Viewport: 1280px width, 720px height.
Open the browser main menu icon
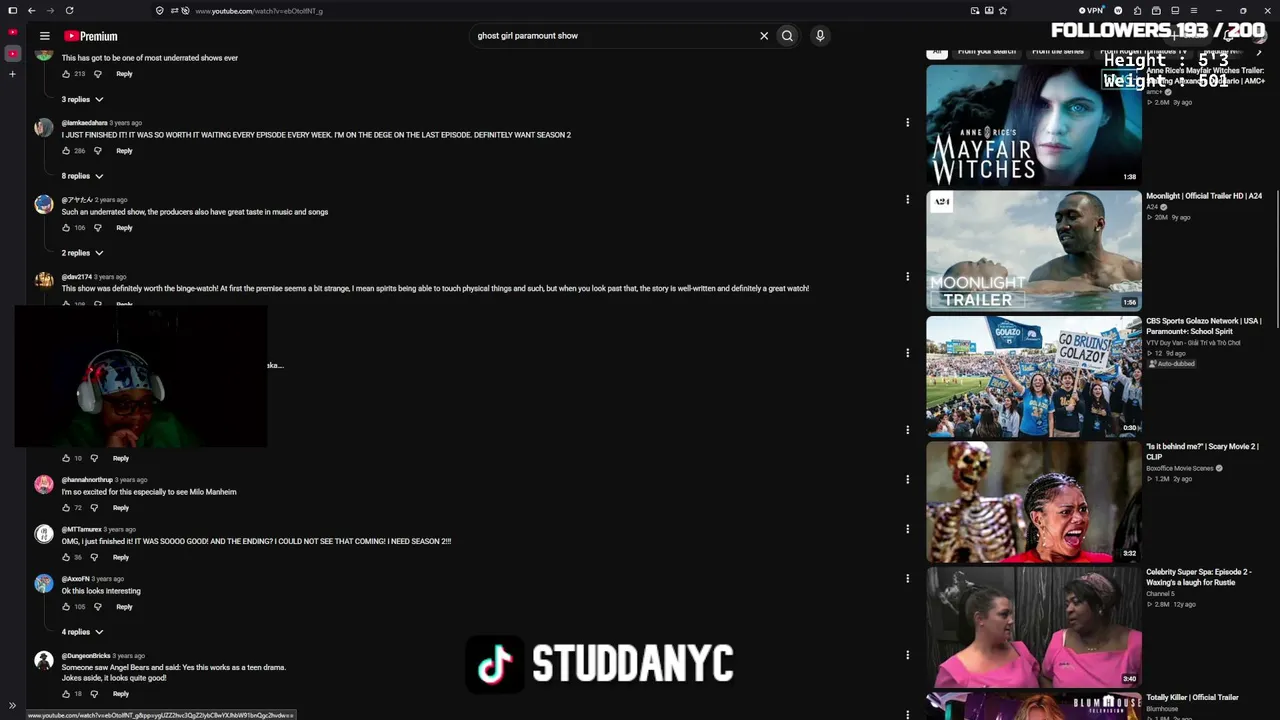tap(1194, 11)
